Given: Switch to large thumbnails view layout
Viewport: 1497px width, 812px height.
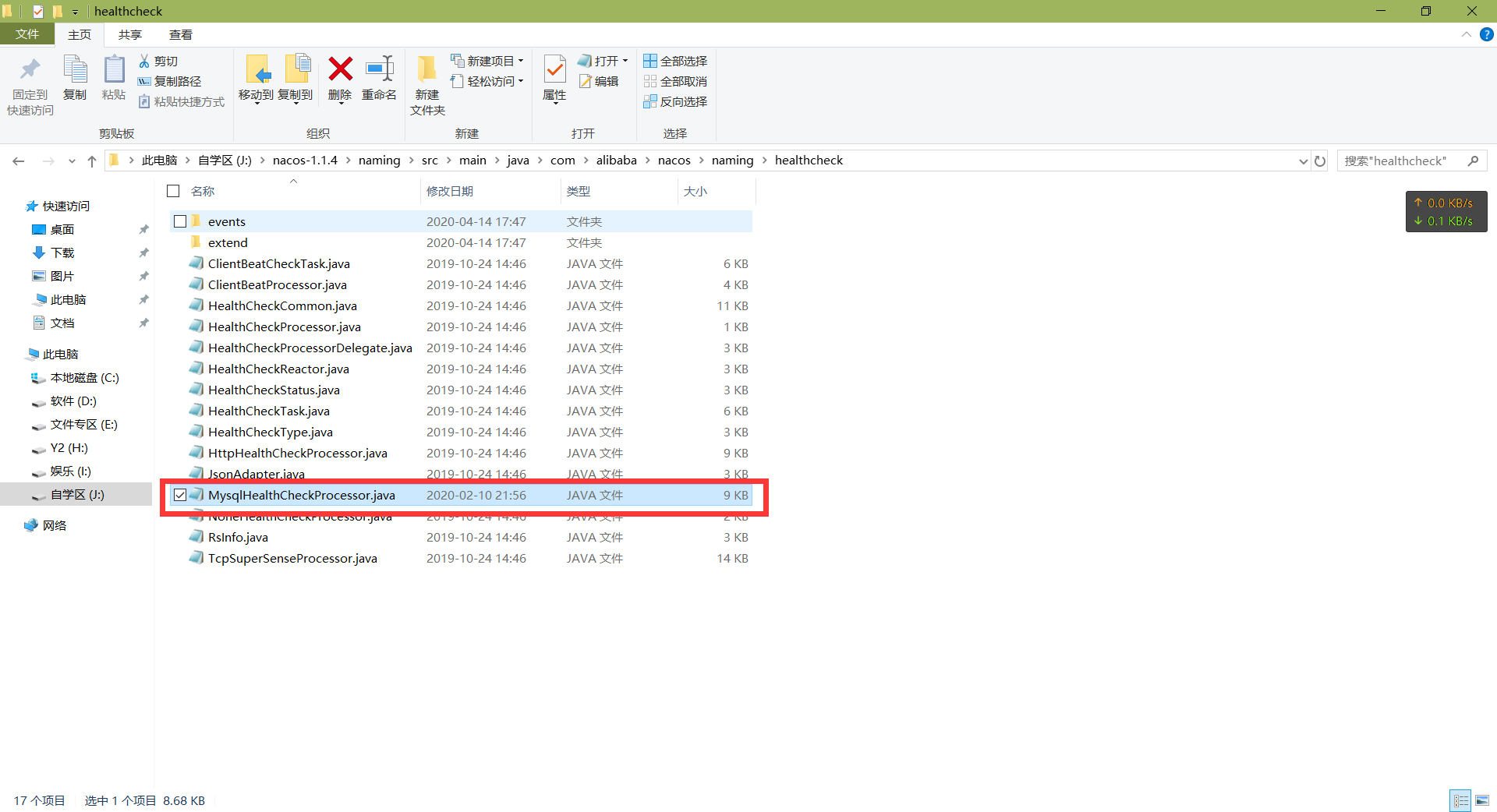Looking at the screenshot, I should pyautogui.click(x=1482, y=800).
